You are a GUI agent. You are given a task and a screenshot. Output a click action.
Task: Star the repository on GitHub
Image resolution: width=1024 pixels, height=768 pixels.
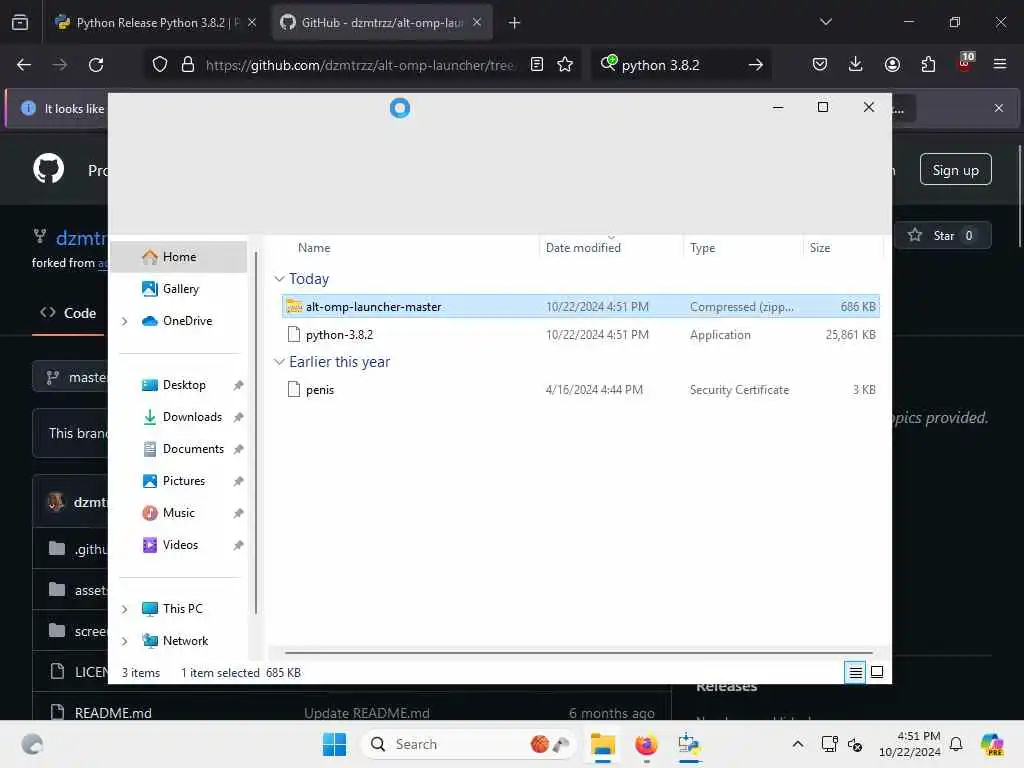[942, 236]
